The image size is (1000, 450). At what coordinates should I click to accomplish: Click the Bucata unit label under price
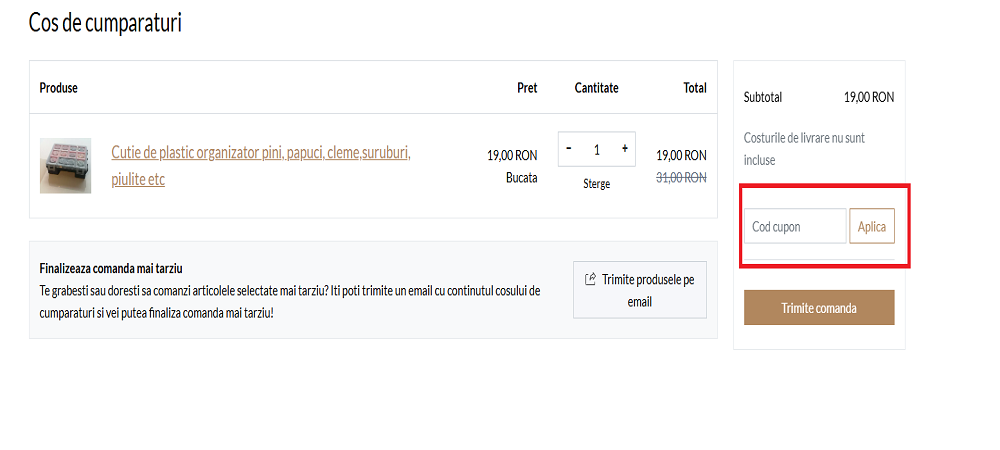click(x=521, y=177)
